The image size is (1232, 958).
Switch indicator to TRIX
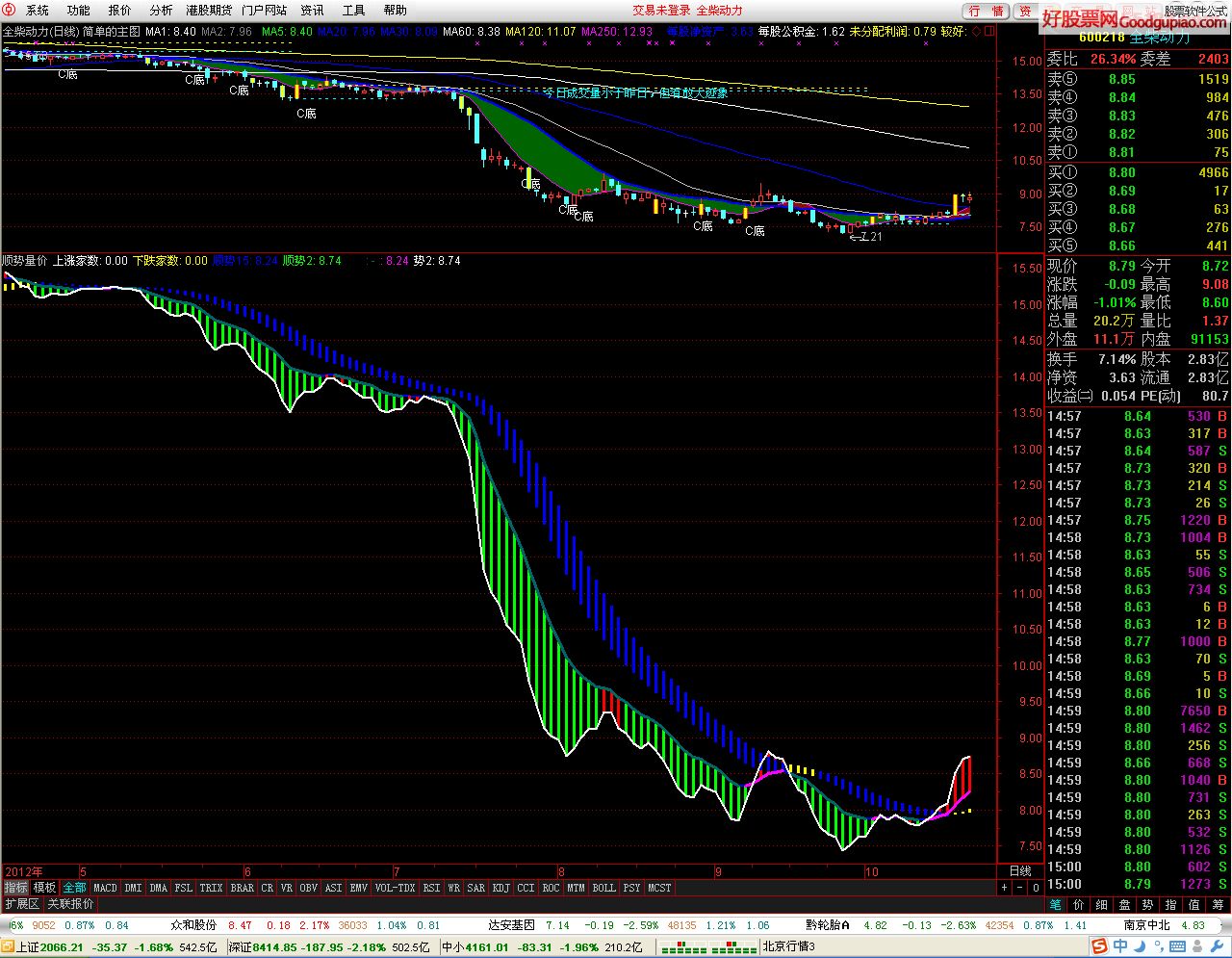tap(211, 888)
